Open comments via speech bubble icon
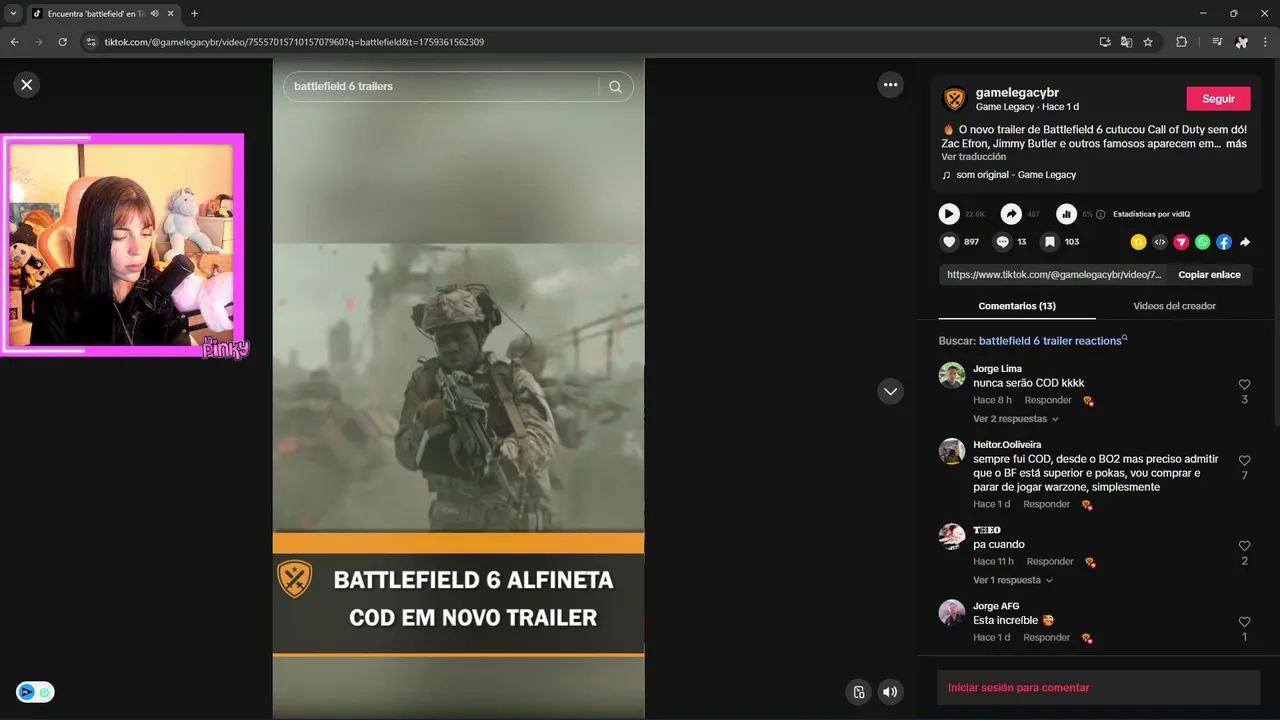 coord(1002,242)
